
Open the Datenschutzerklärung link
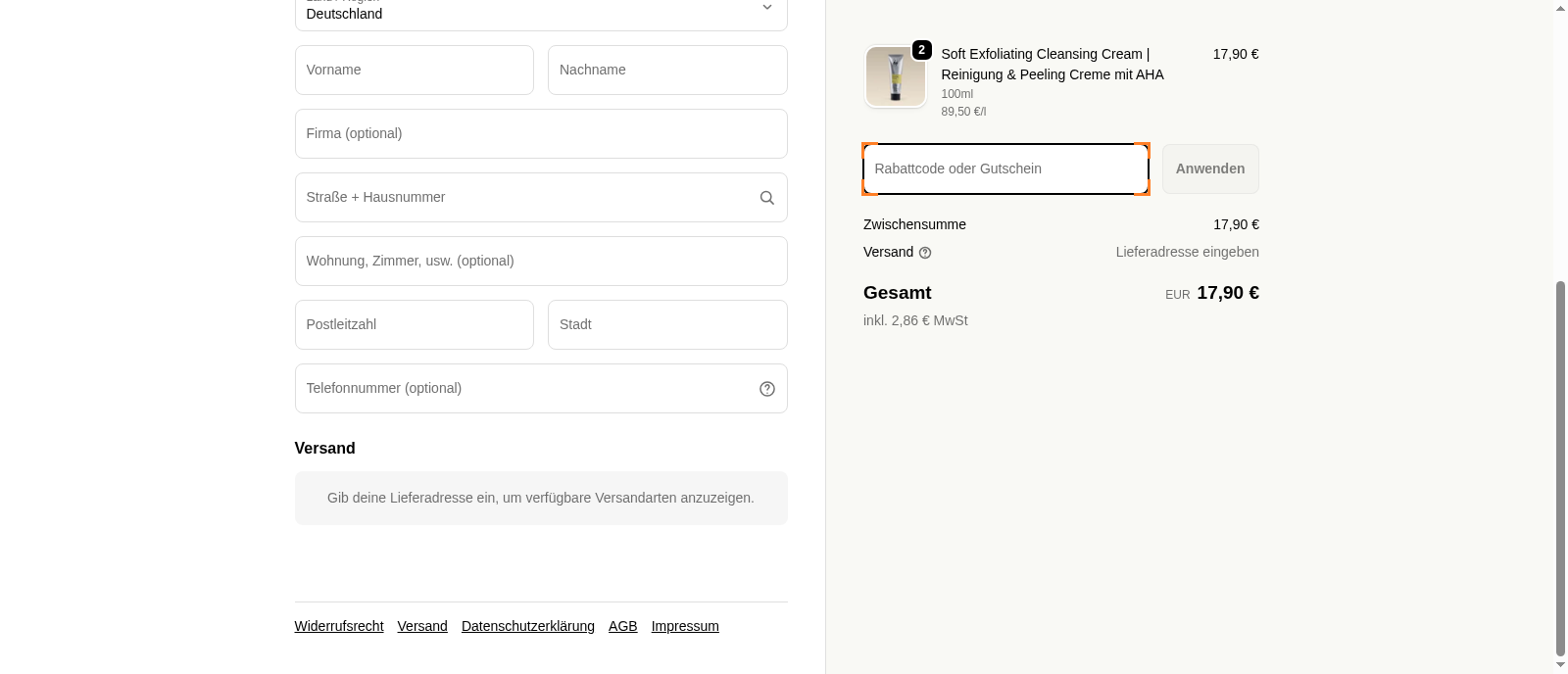[527, 626]
